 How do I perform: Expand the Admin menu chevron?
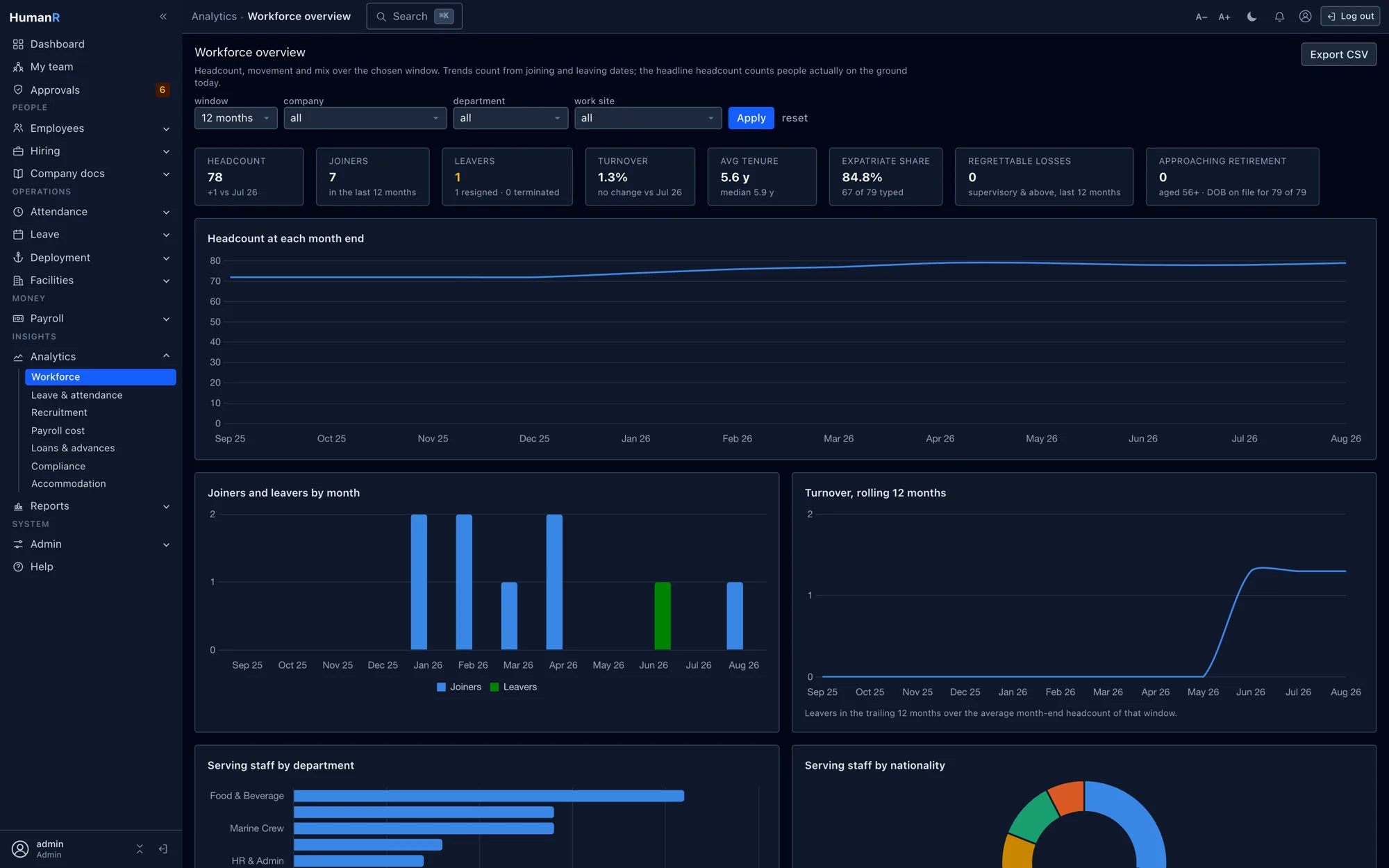tap(166, 545)
